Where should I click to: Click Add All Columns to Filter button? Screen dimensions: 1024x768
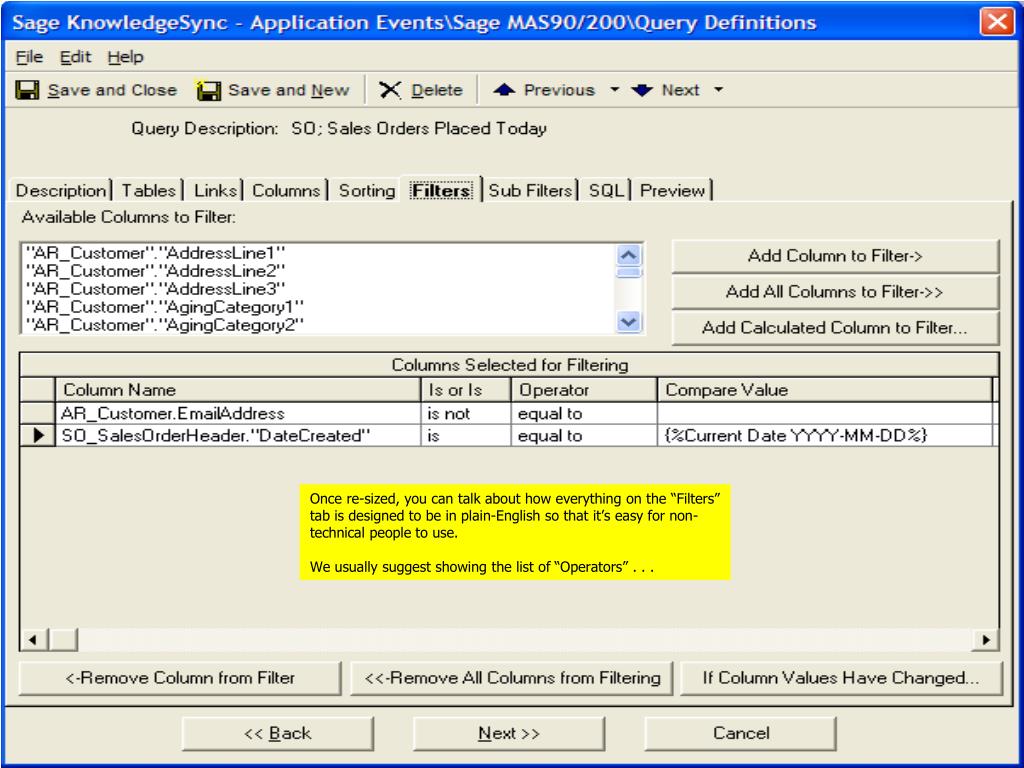(835, 291)
